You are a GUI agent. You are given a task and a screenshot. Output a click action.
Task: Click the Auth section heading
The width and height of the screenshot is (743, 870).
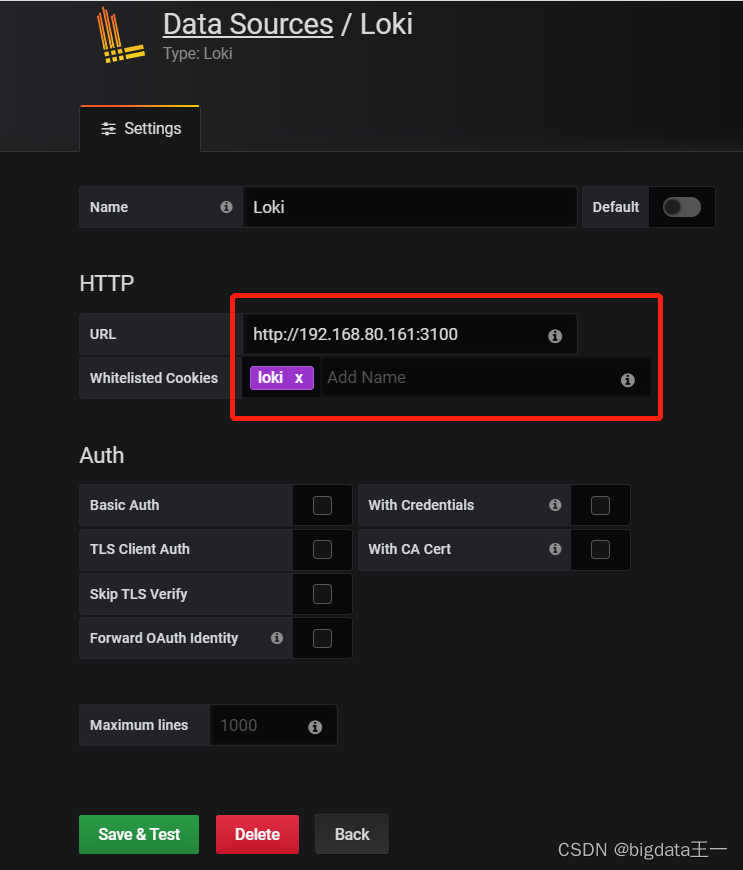coord(102,455)
